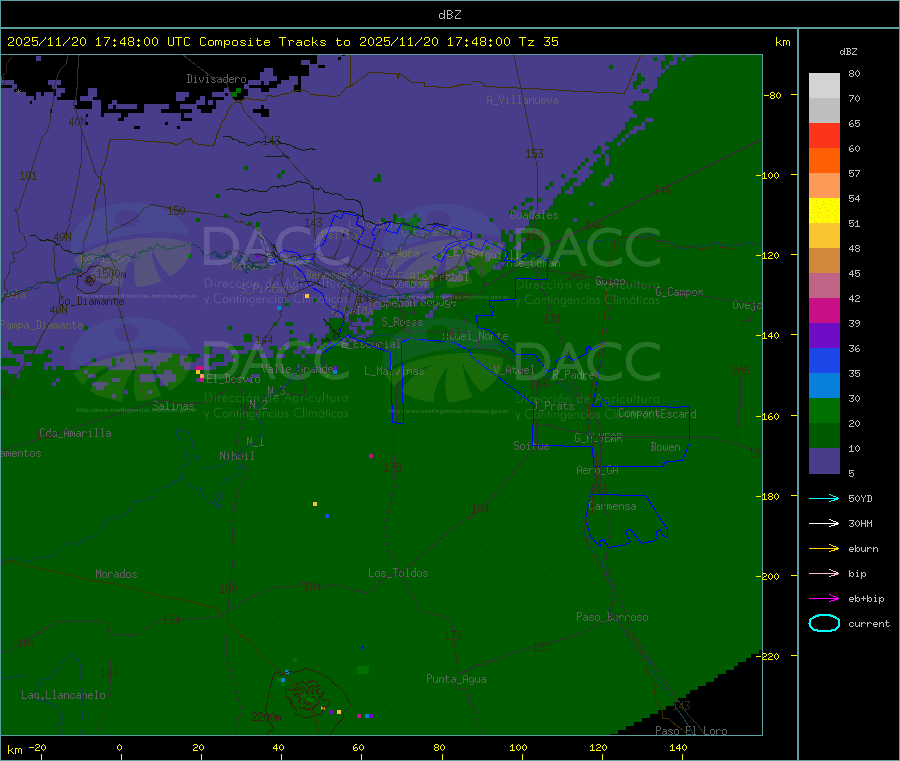Viewport: 900px width, 761px height.
Task: Pick the bright green 20–30 dBZ swatch
Action: (824, 411)
